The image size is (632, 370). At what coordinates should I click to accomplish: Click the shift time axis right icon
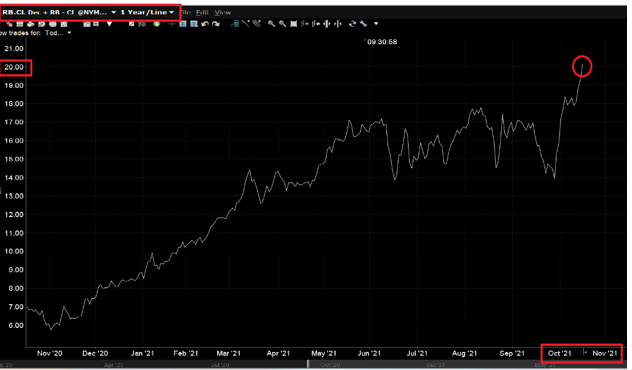pos(305,24)
